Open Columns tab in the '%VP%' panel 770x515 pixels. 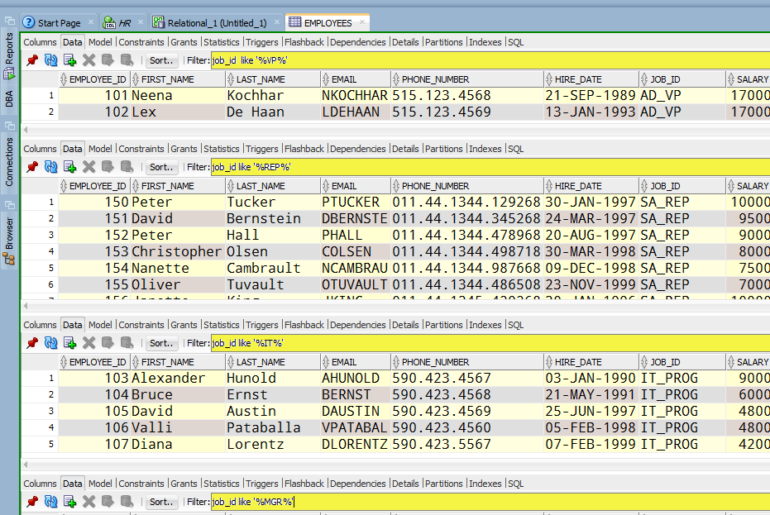click(40, 42)
